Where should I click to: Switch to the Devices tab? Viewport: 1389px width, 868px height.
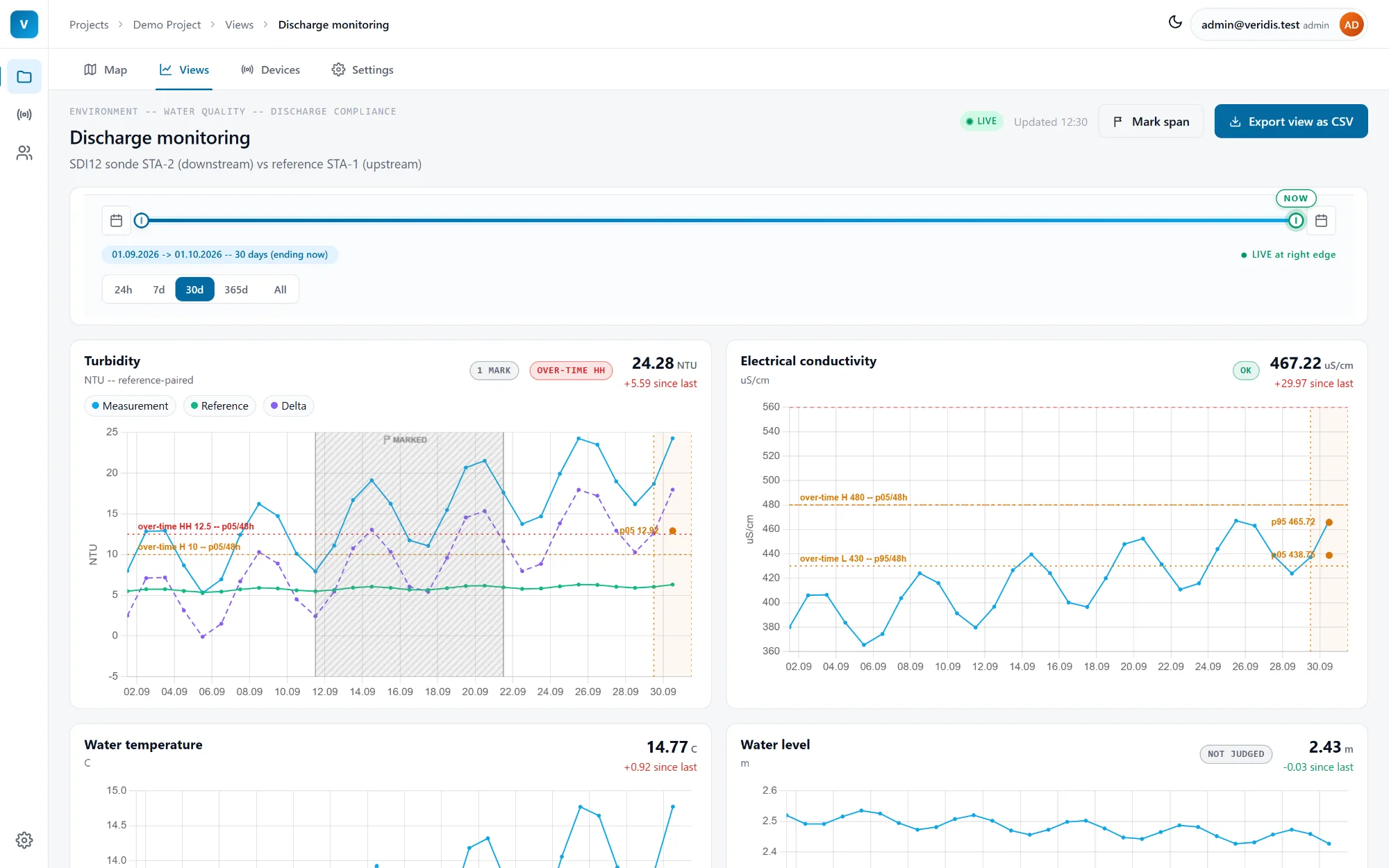point(270,69)
